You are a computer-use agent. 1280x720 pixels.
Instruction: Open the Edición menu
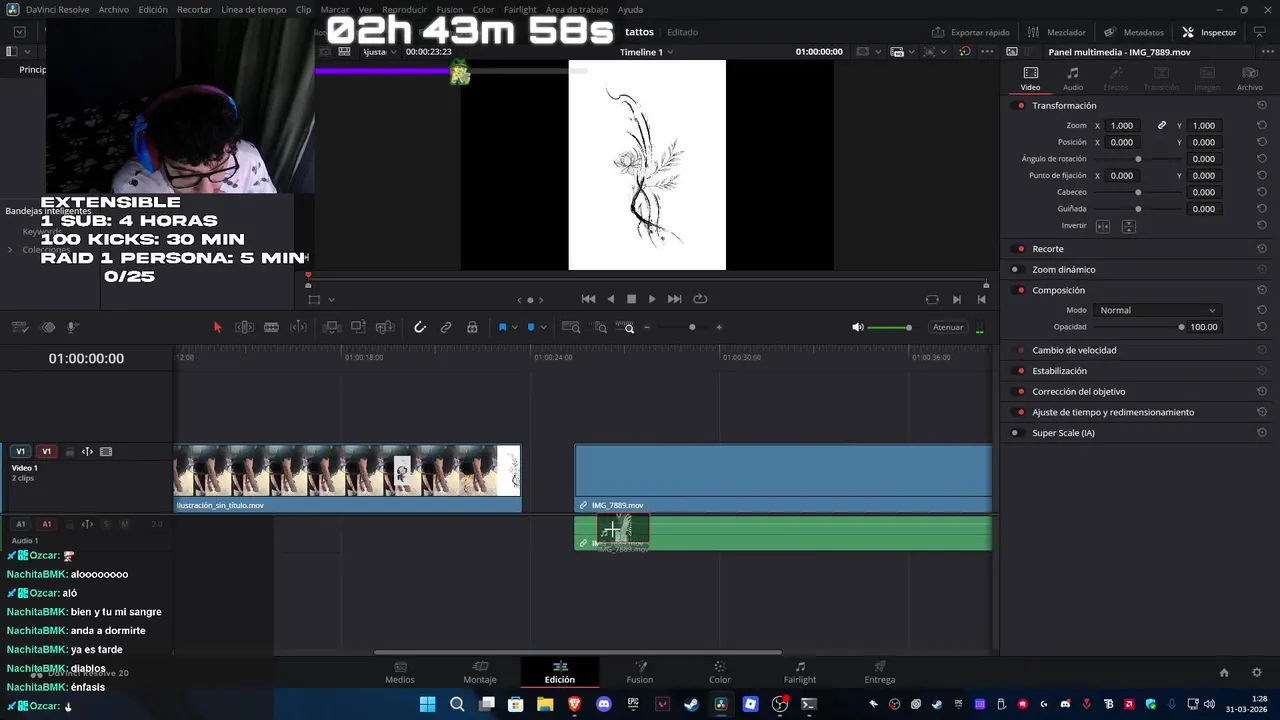(153, 10)
